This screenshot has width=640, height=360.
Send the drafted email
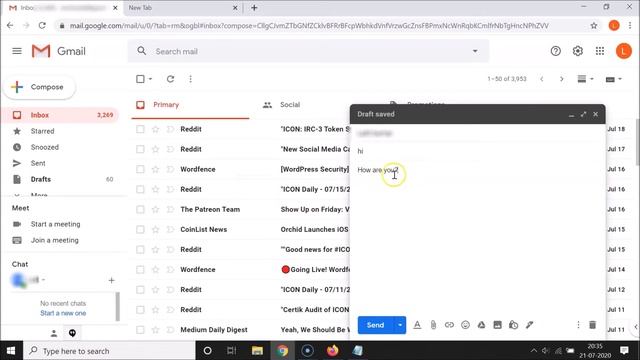pyautogui.click(x=376, y=325)
